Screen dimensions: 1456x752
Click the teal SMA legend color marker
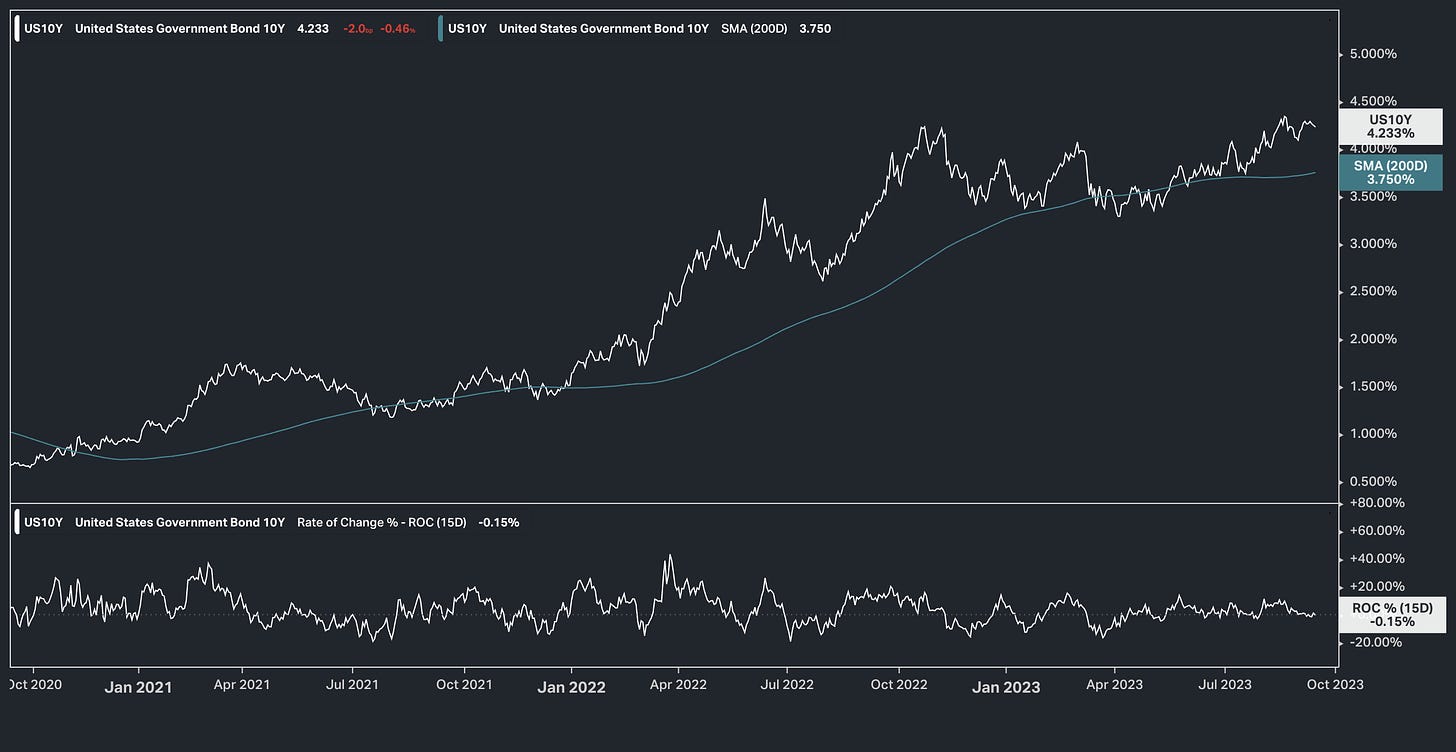coord(441,28)
